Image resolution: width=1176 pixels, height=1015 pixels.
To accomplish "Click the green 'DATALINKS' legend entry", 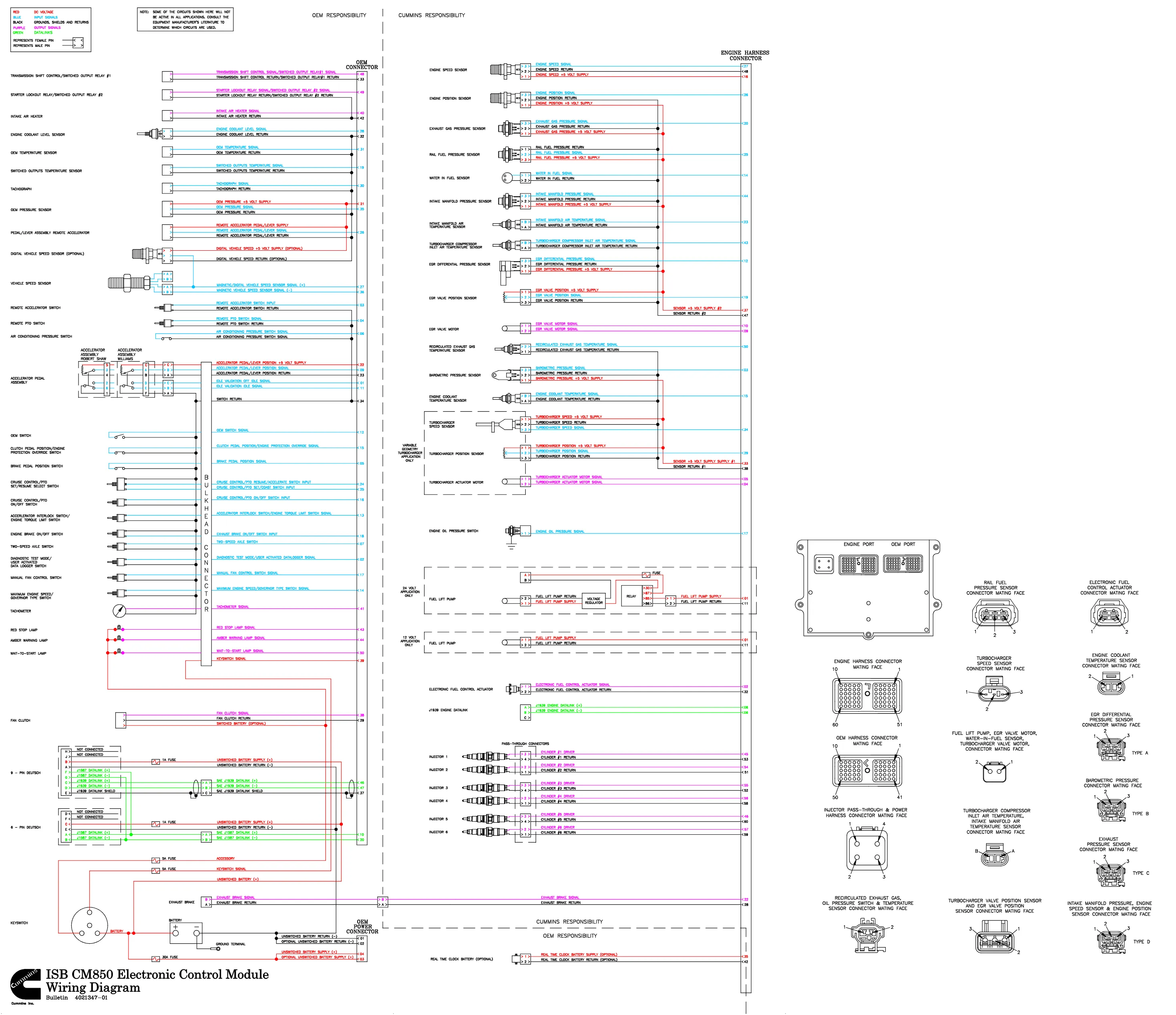I will point(43,32).
